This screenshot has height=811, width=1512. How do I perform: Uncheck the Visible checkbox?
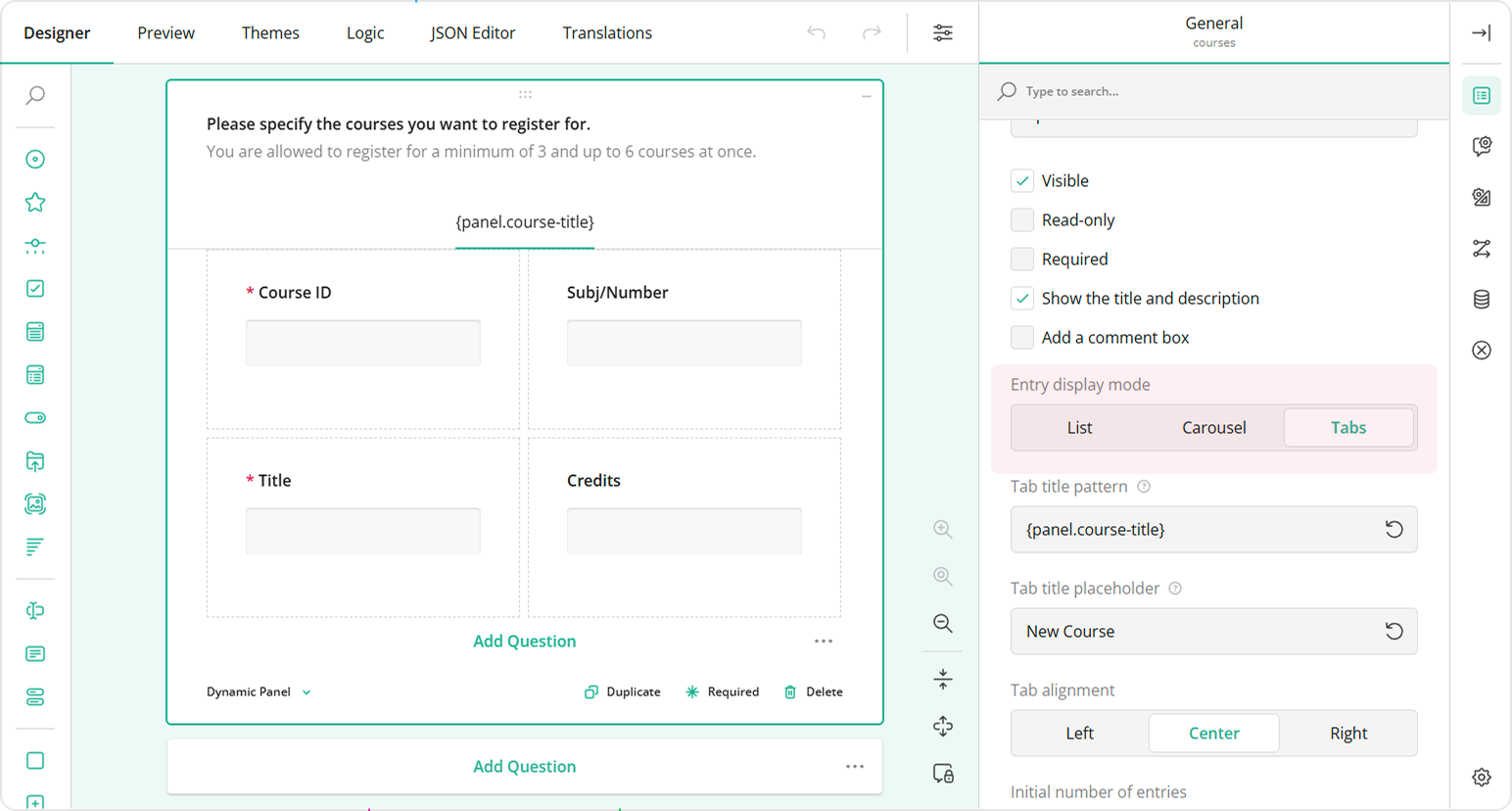(x=1022, y=180)
